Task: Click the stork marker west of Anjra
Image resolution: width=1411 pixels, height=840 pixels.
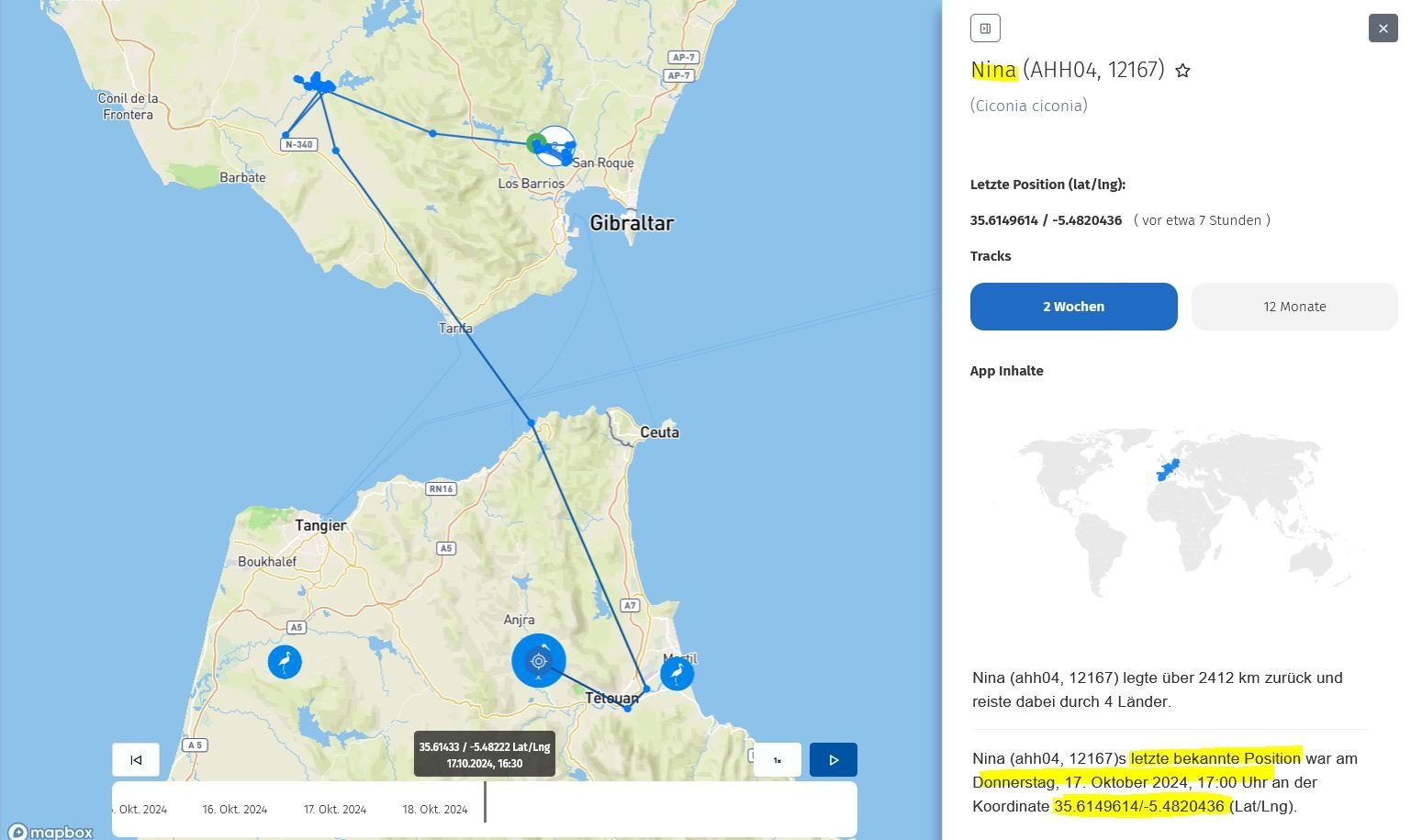Action: 285,662
